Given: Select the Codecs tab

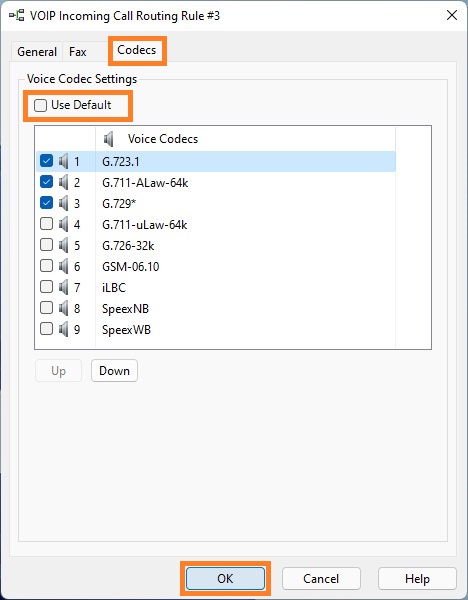Looking at the screenshot, I should (137, 50).
